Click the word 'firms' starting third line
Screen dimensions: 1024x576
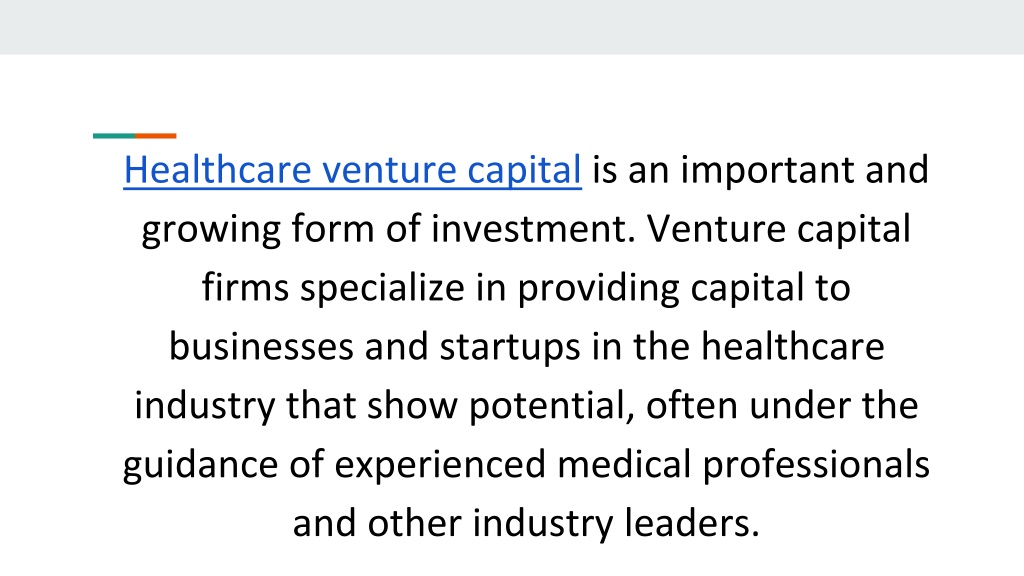tap(246, 287)
